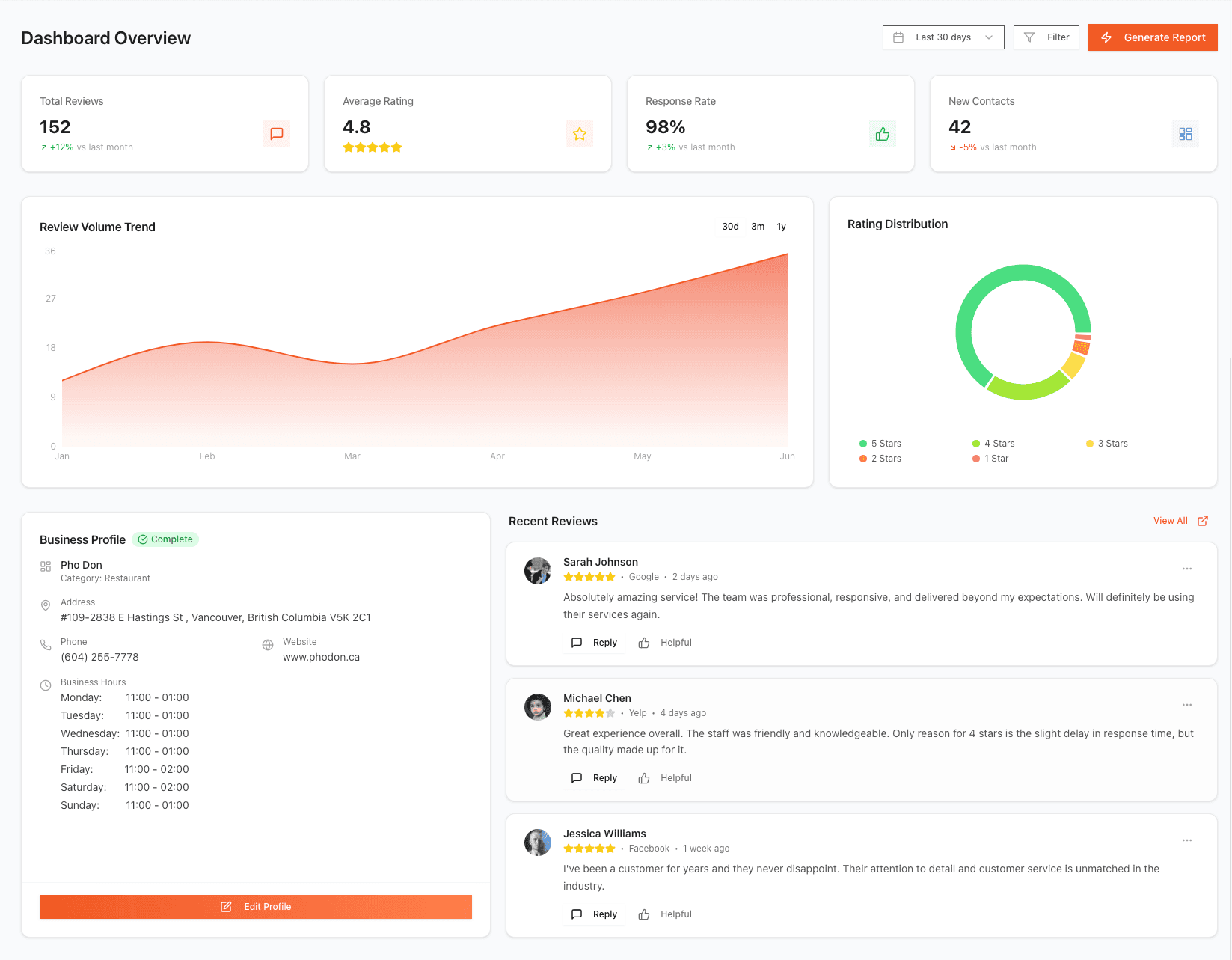Mark Sarah Johnson's review as Helpful
The image size is (1232, 960).
pos(665,643)
